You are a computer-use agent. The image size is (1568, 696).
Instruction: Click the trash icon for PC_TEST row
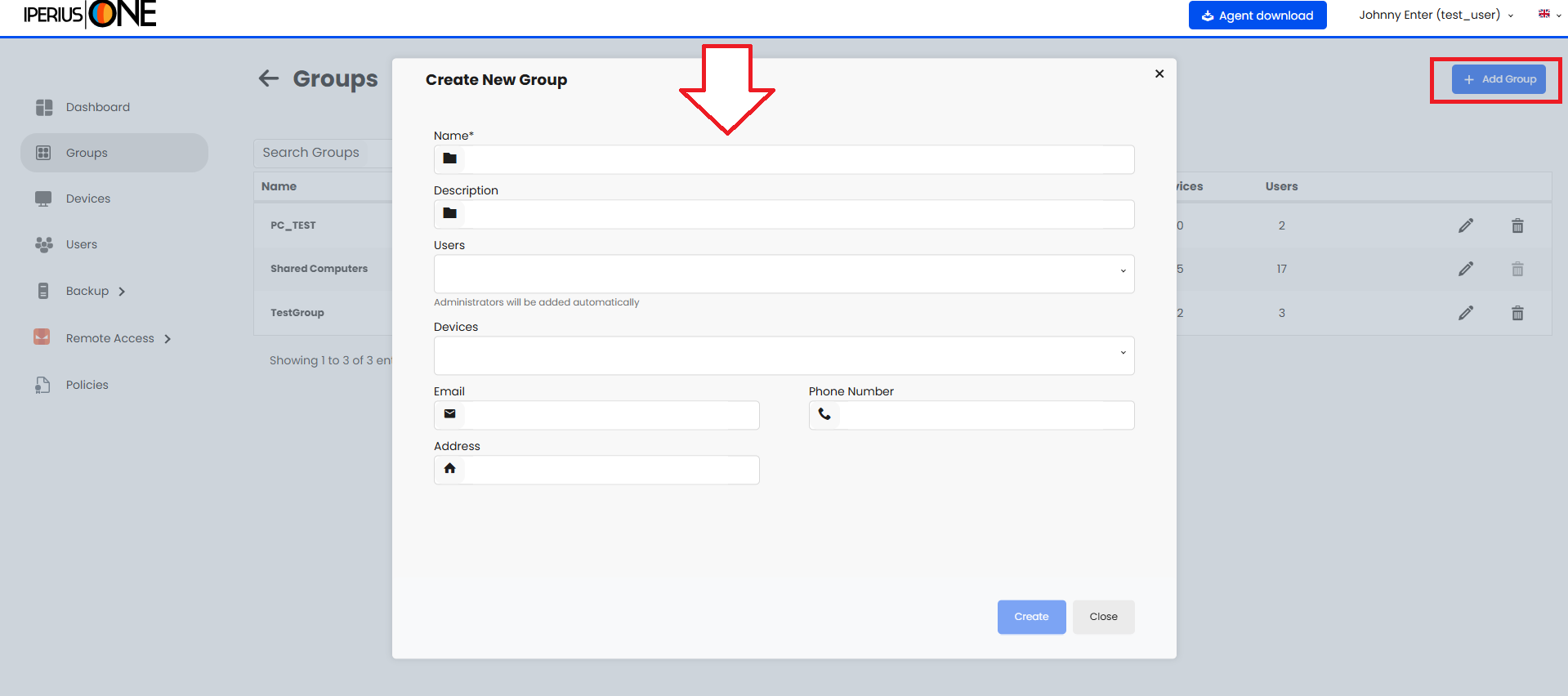(1517, 225)
